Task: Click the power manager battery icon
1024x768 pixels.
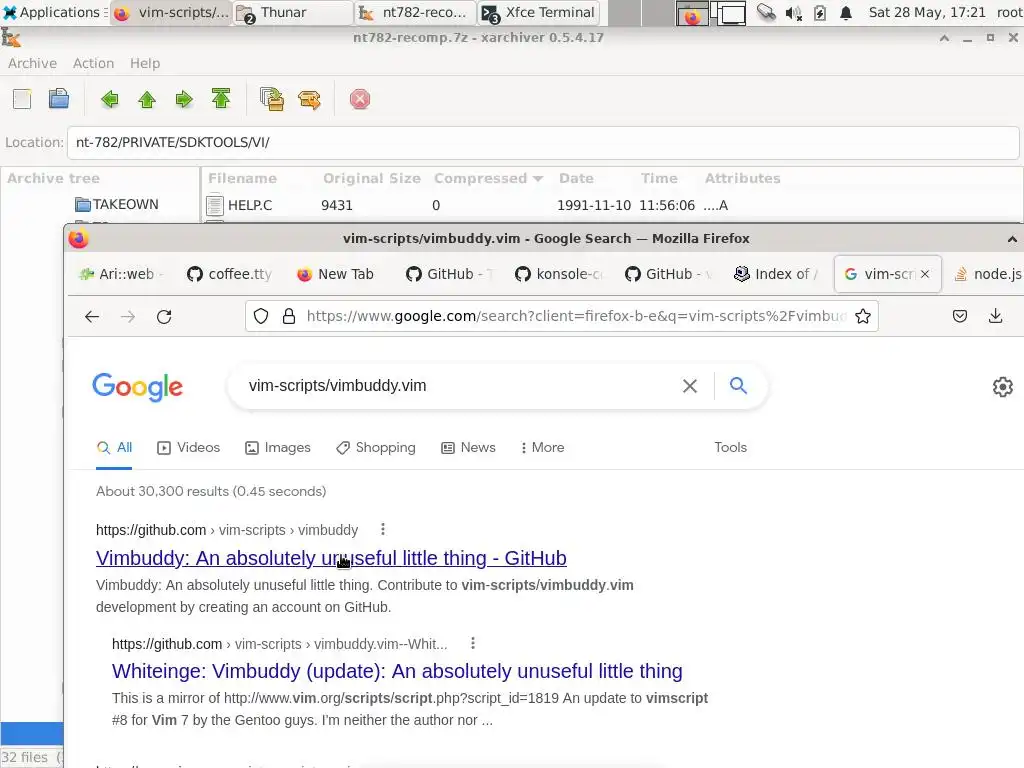Action: click(820, 13)
